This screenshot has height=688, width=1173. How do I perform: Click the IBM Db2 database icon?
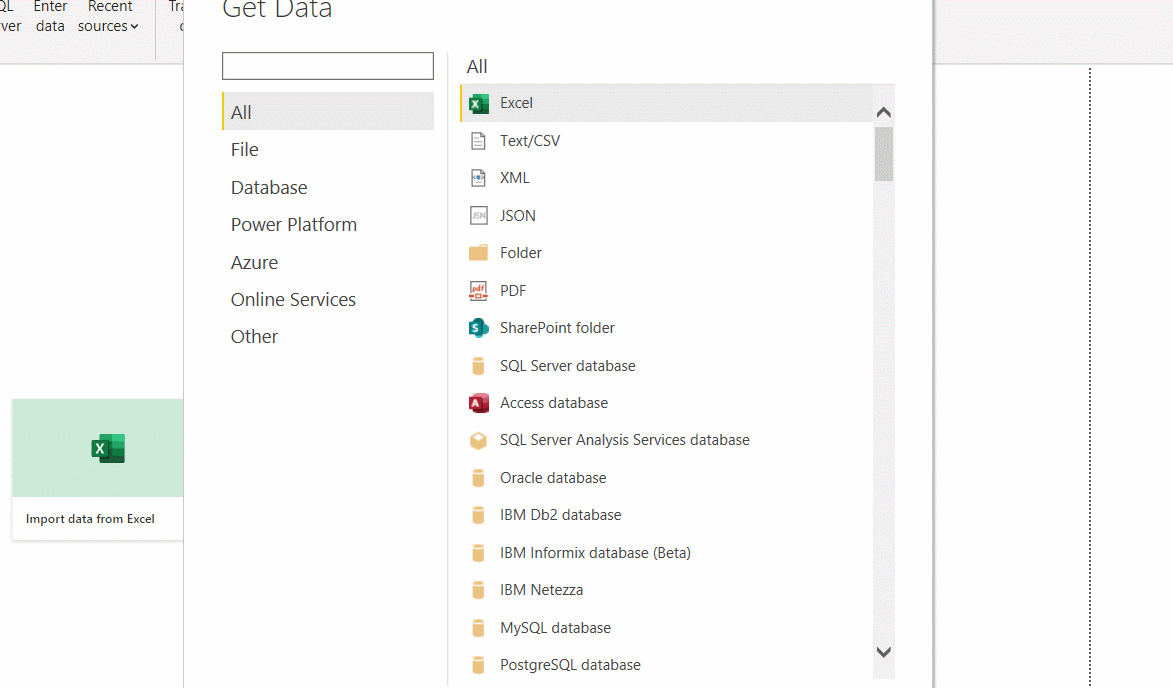(478, 515)
